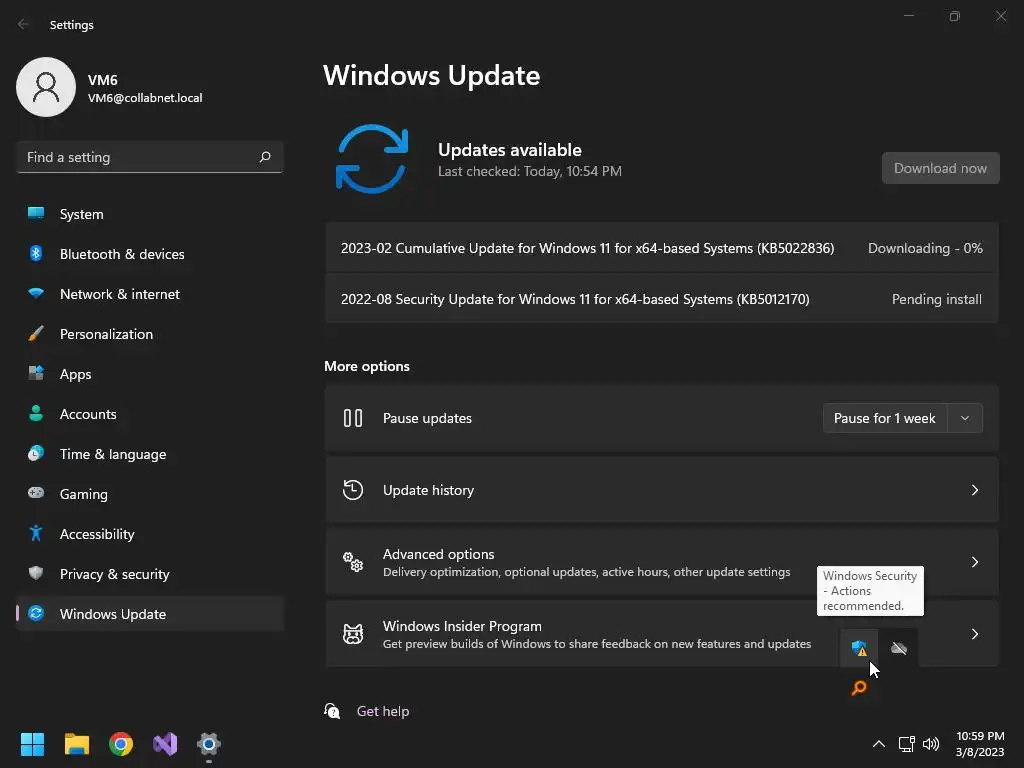Launch Google Chrome from taskbar
The image size is (1024, 768).
pos(121,744)
